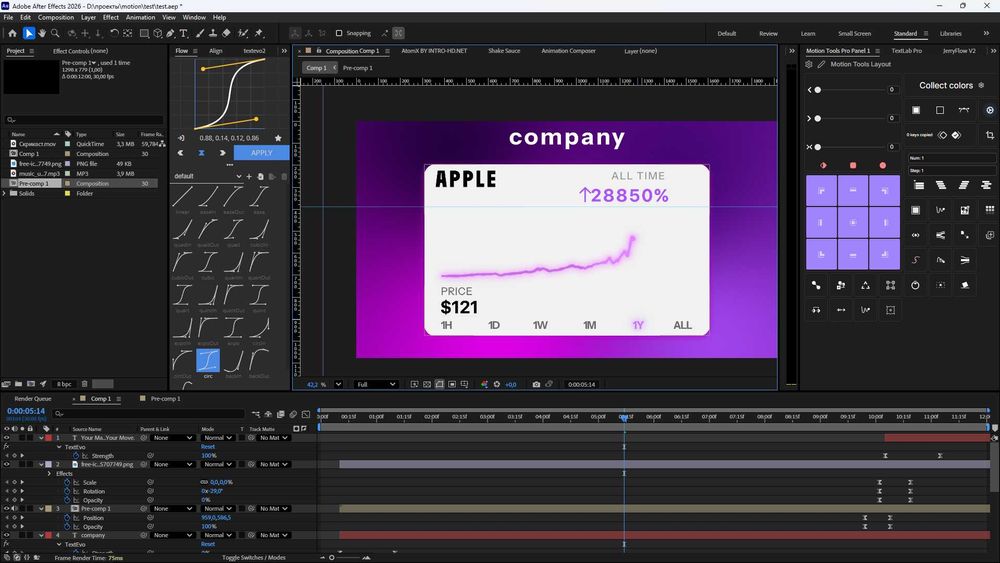Open the viewer resolution Full dropdown

coord(376,384)
